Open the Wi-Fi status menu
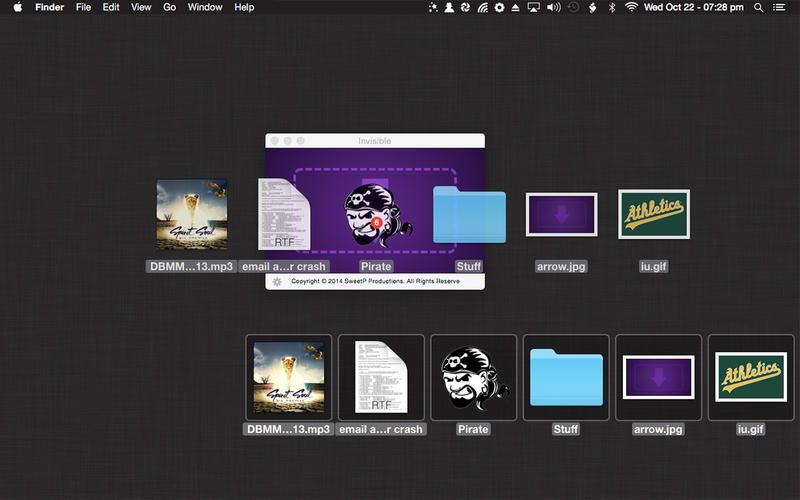 (631, 7)
